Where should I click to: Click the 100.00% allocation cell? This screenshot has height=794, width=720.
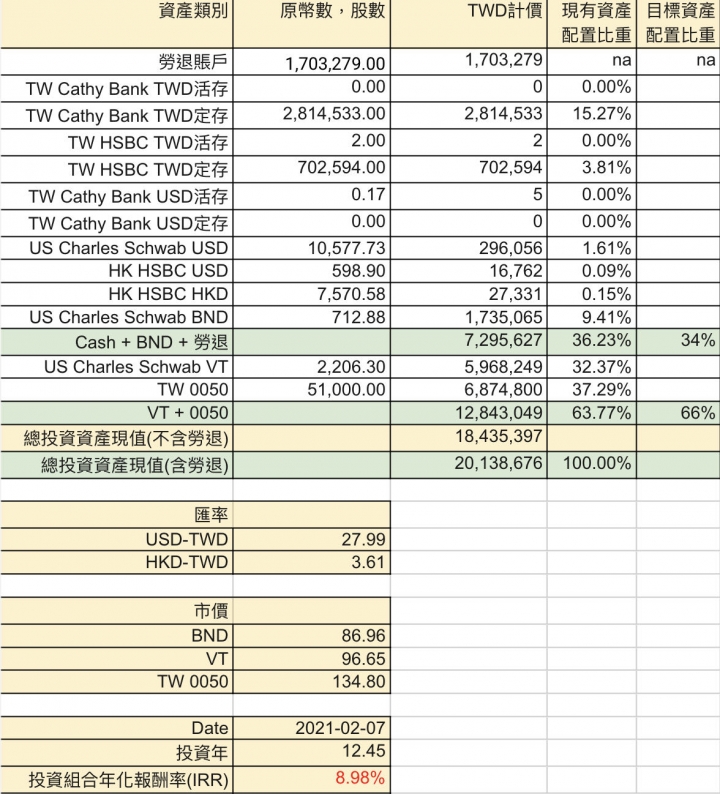592,465
